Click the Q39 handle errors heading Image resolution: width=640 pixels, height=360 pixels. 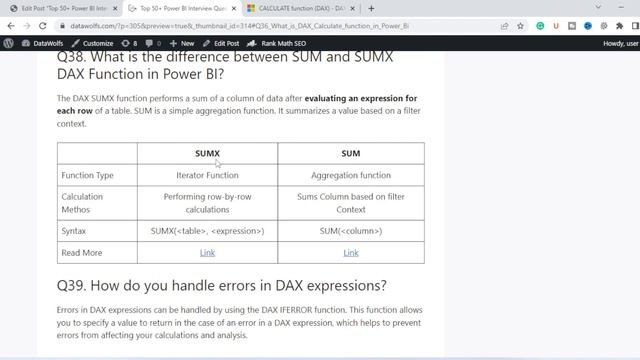click(x=222, y=285)
